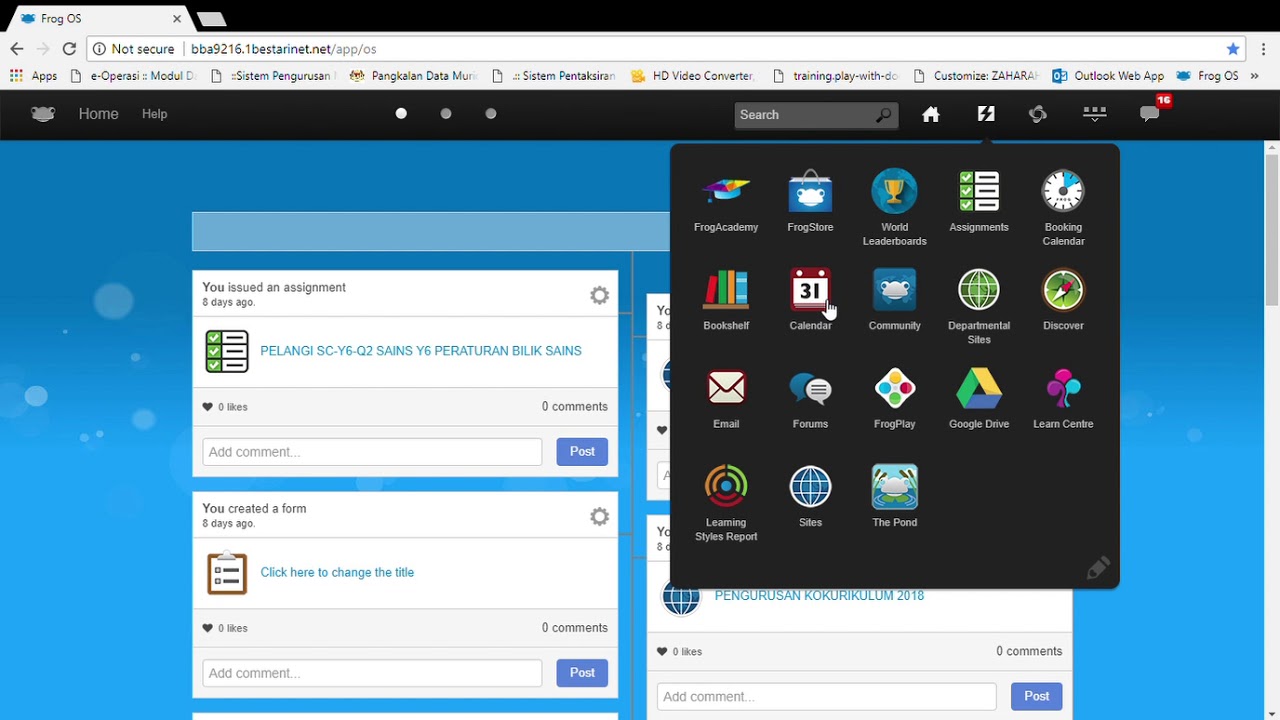Image resolution: width=1280 pixels, height=720 pixels.
Task: Open the Email app
Action: pyautogui.click(x=726, y=398)
